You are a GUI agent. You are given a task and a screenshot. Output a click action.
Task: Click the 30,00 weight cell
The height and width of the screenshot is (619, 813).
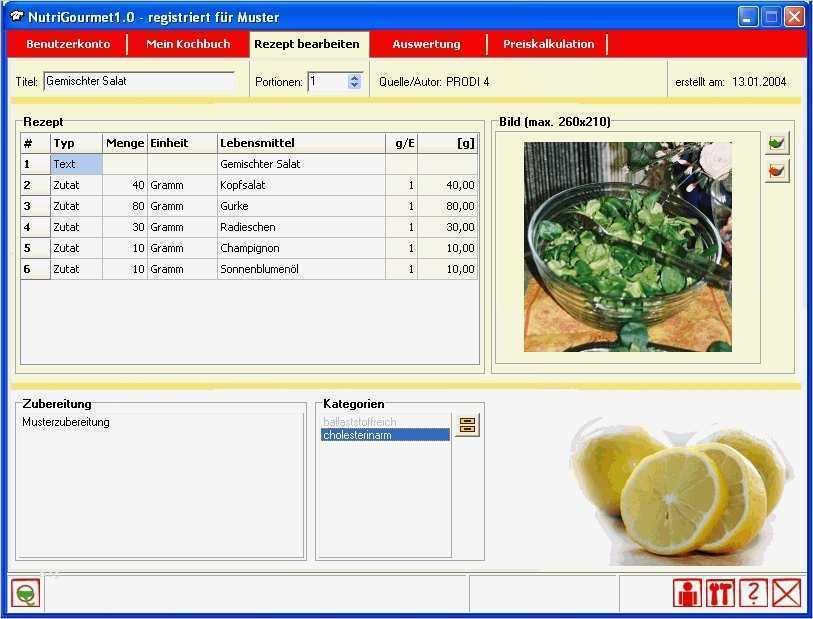447,227
